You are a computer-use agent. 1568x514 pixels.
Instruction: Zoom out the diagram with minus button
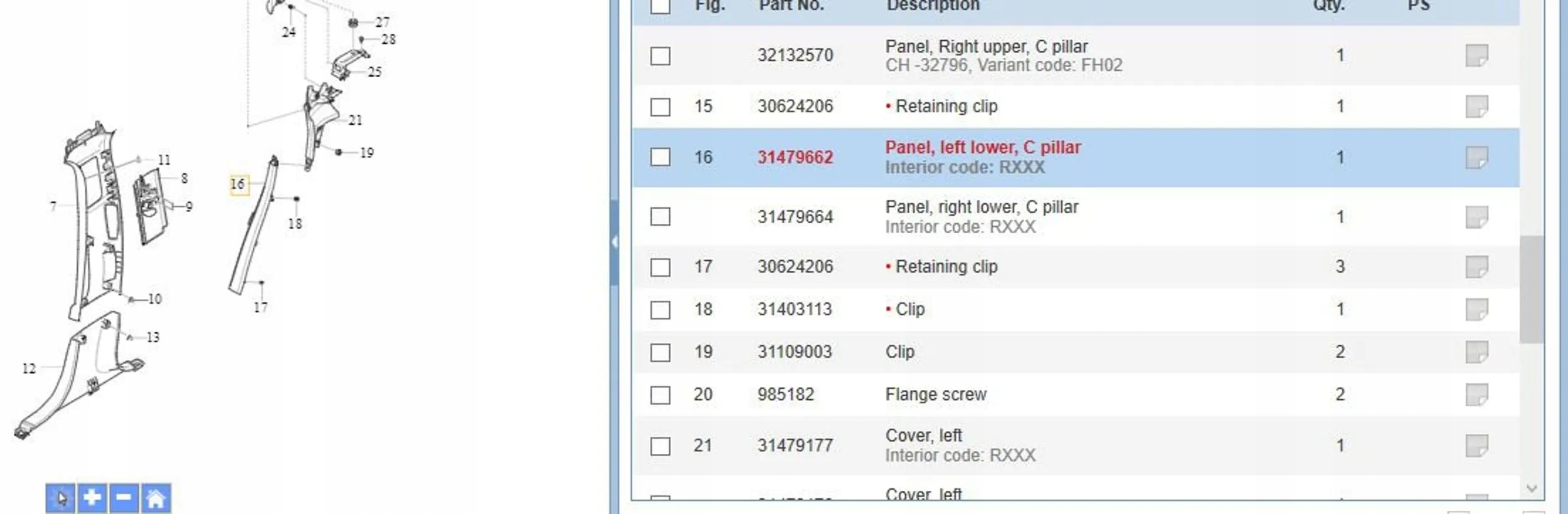click(124, 498)
